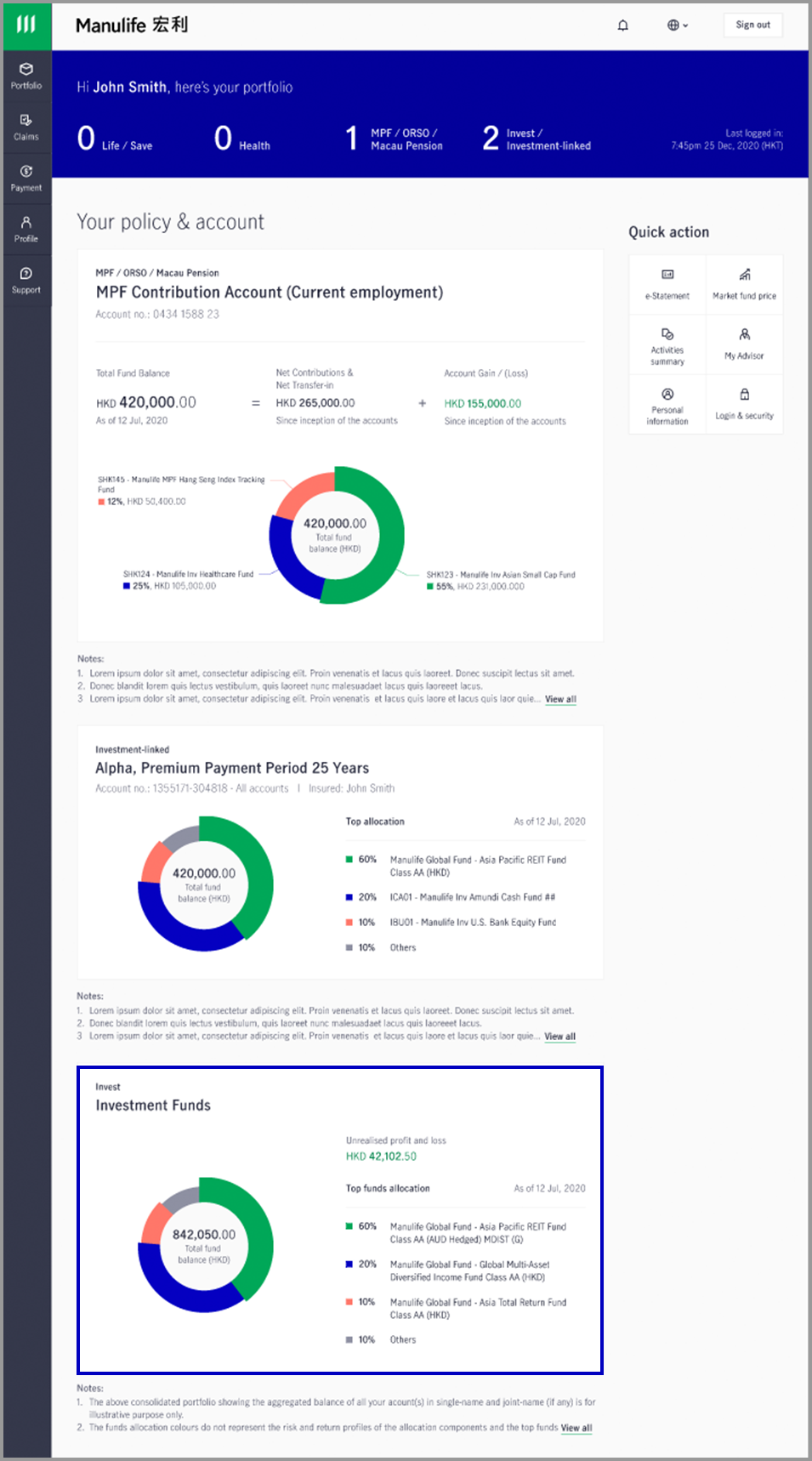
Task: Click blue 20% swatch for Amundi Cash Fund
Action: click(349, 897)
